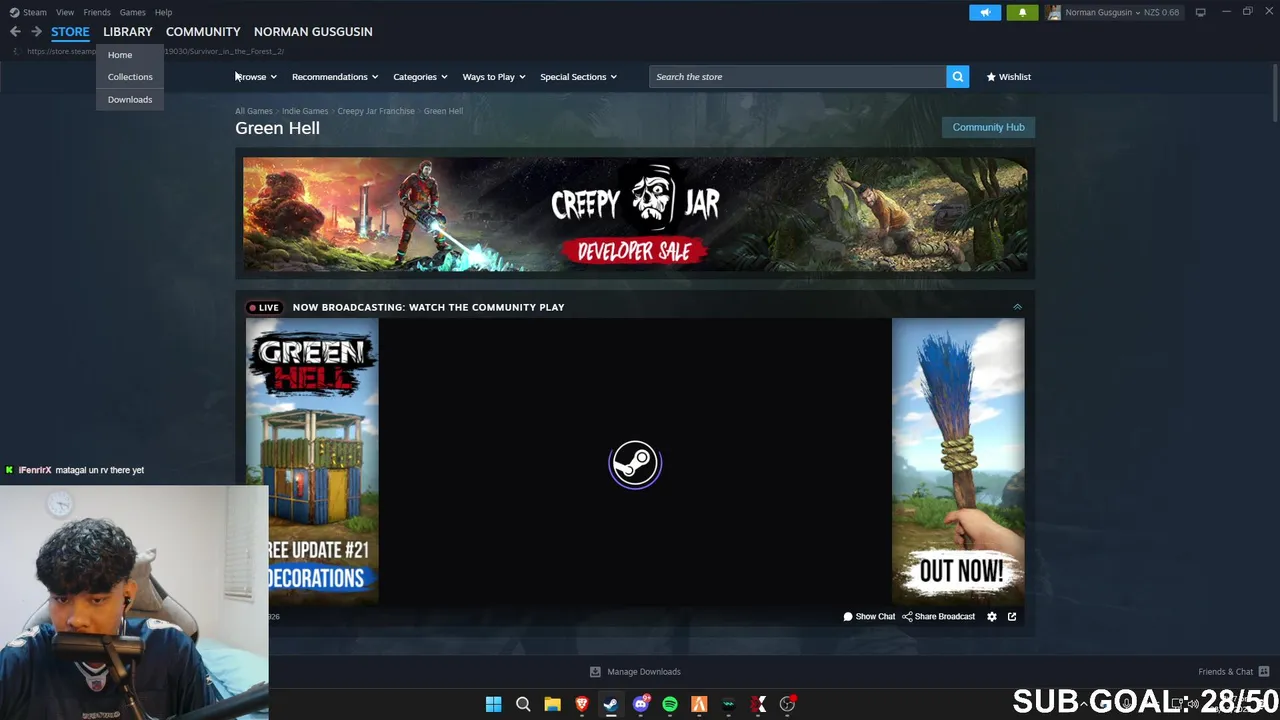Expand the Browse dropdown
The width and height of the screenshot is (1280, 720).
coord(256,77)
